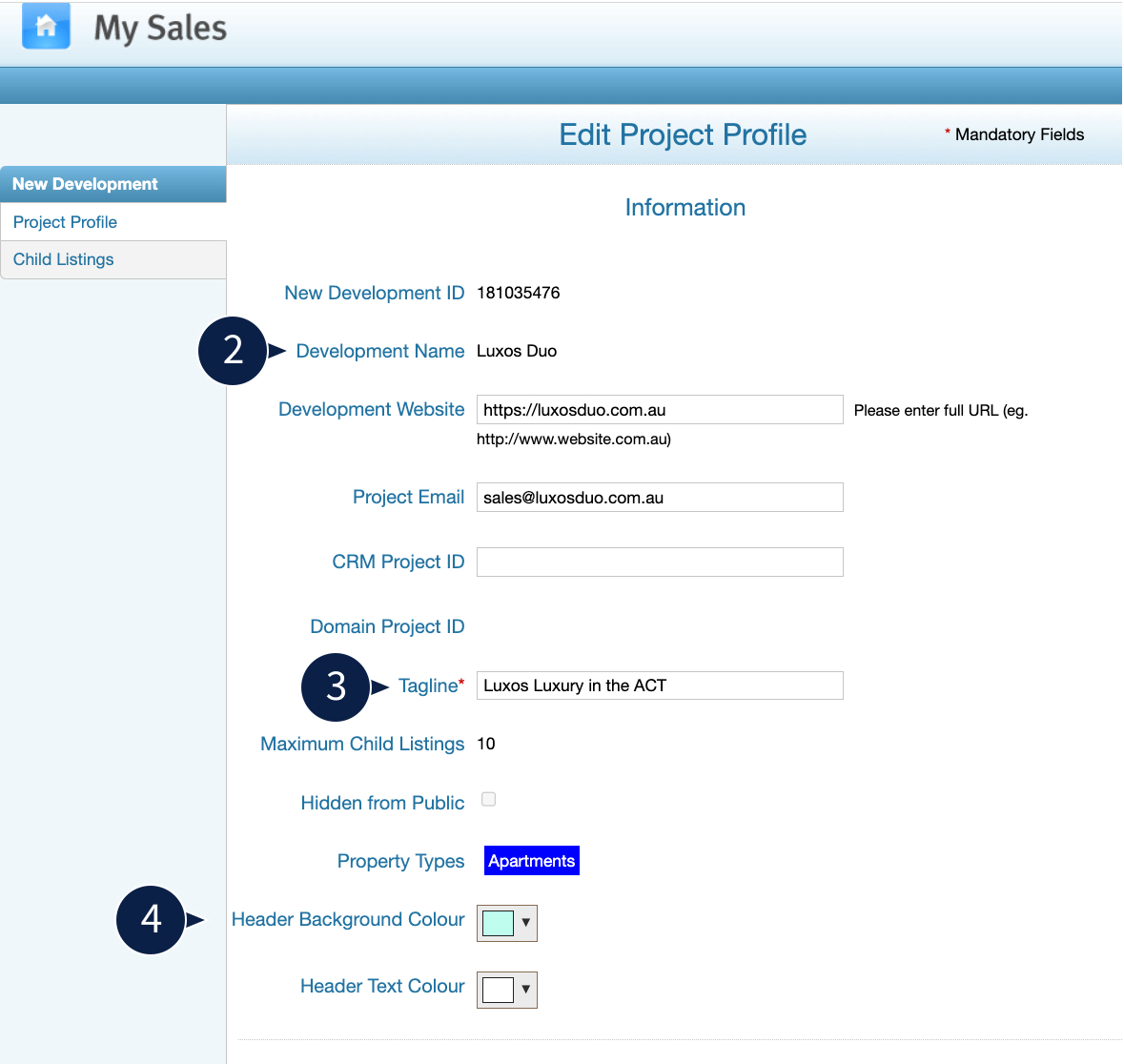1124x1064 pixels.
Task: Click the My Sales home icon
Action: pyautogui.click(x=46, y=26)
